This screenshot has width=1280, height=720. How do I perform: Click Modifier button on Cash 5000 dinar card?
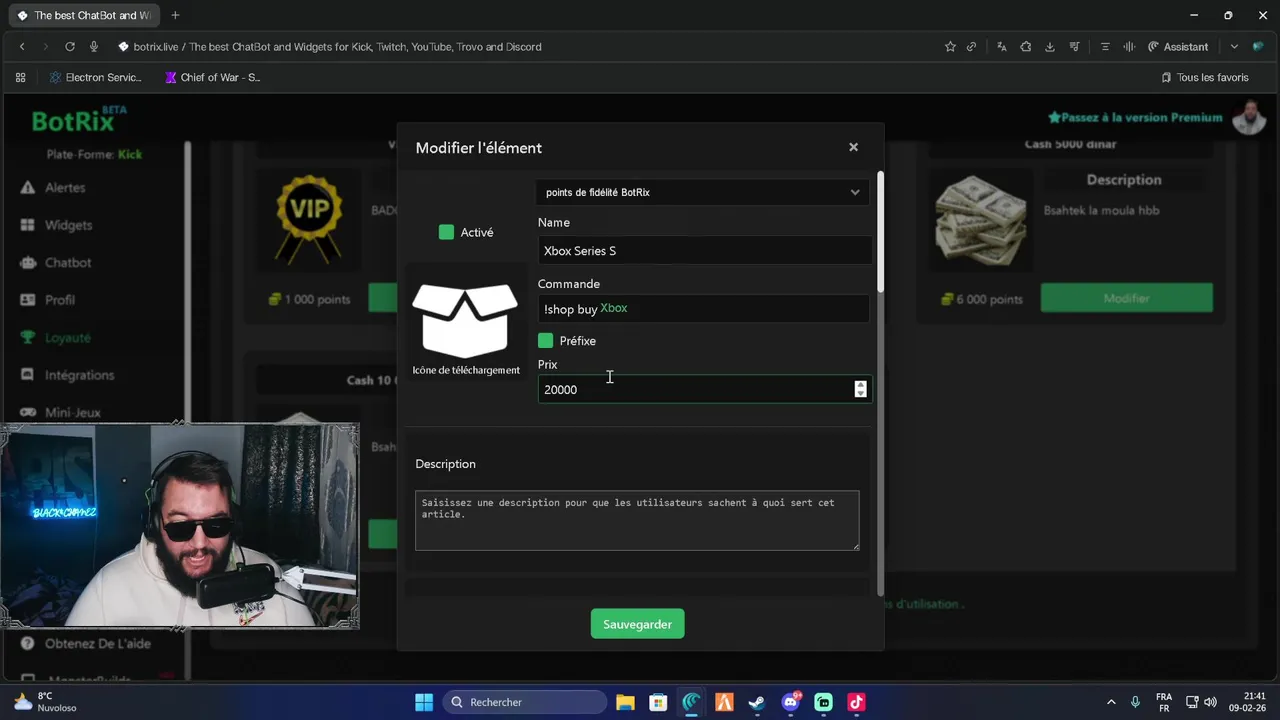pyautogui.click(x=1126, y=298)
